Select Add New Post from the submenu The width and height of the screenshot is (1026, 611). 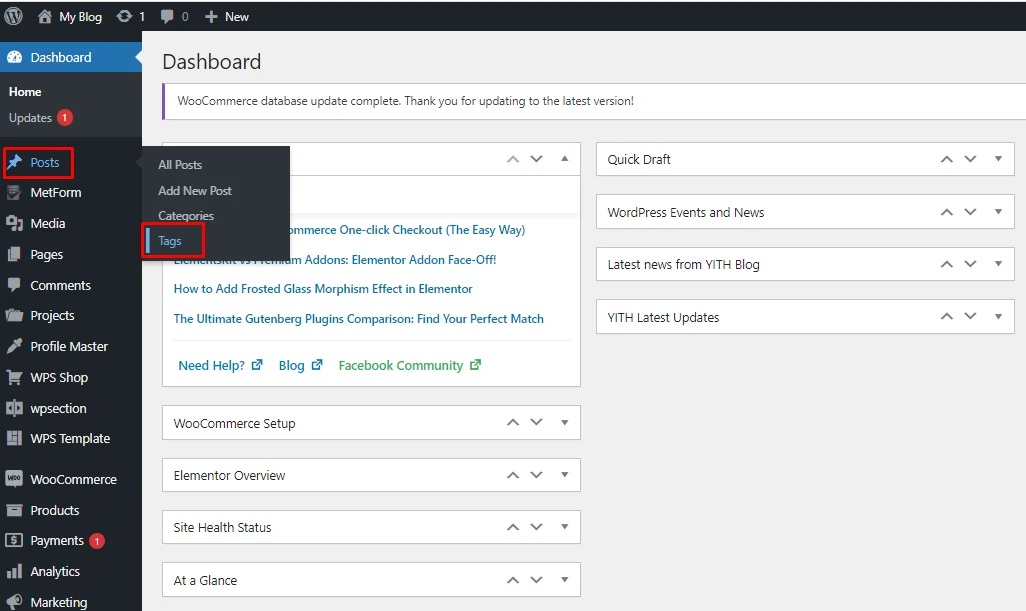pyautogui.click(x=195, y=190)
